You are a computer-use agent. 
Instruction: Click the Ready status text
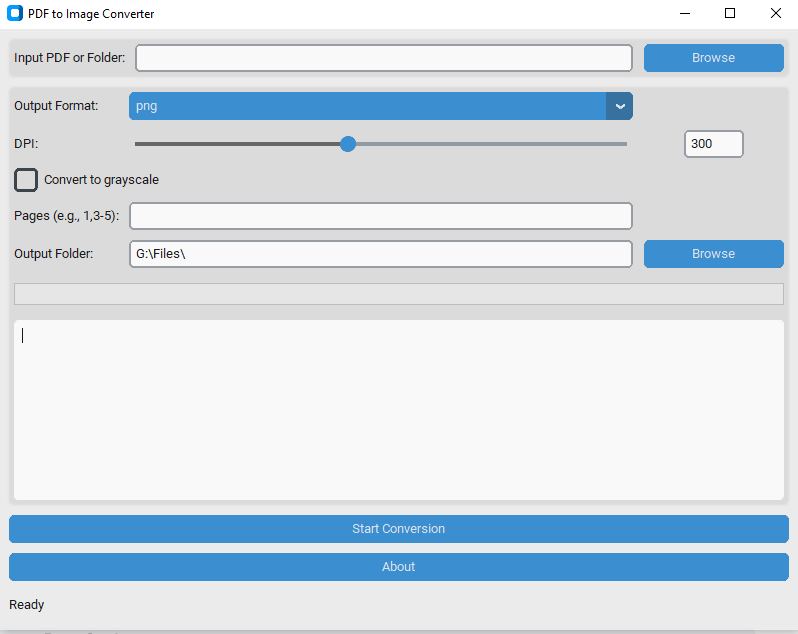point(26,604)
